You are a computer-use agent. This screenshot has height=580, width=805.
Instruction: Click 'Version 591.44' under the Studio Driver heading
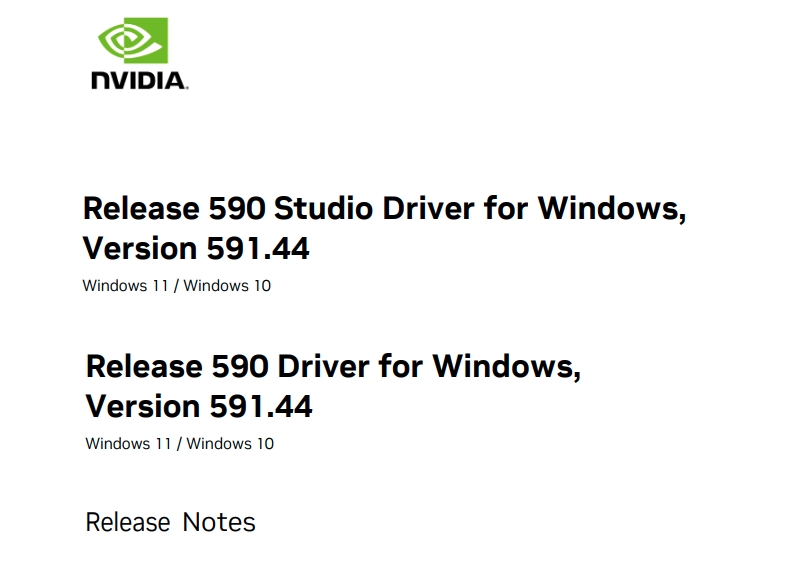click(x=196, y=248)
